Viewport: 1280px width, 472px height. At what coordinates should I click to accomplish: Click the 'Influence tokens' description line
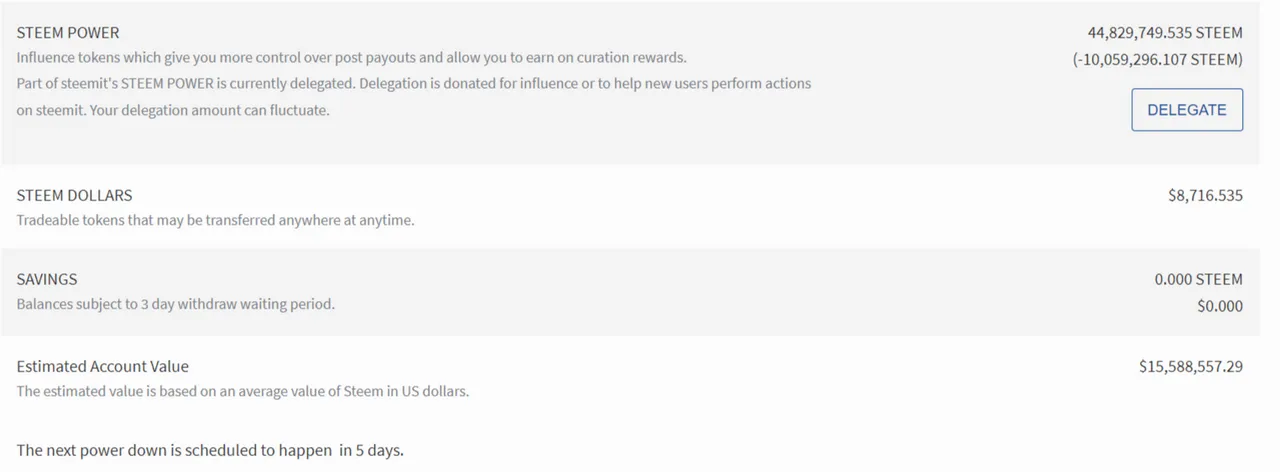point(351,58)
